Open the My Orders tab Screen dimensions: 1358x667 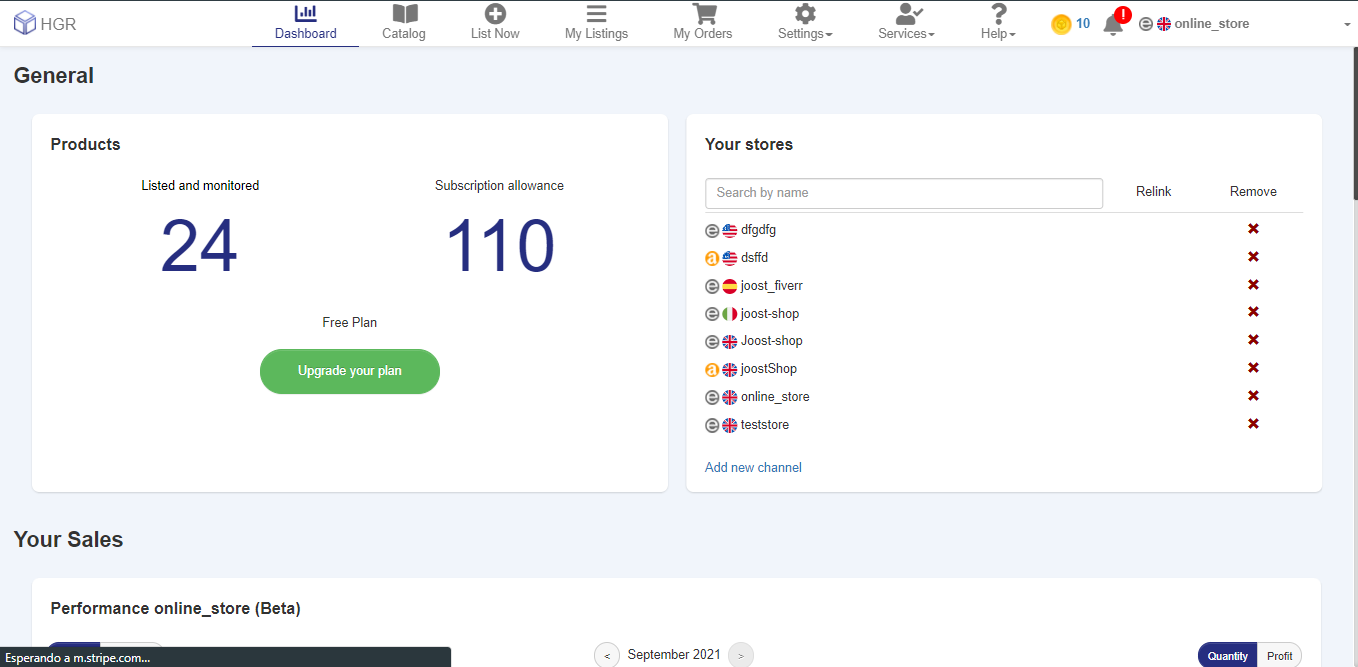tap(703, 24)
